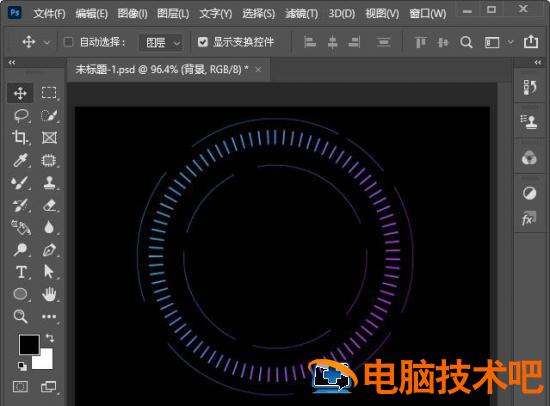
Task: Reset default foreground and background colors
Action: (x=22, y=366)
